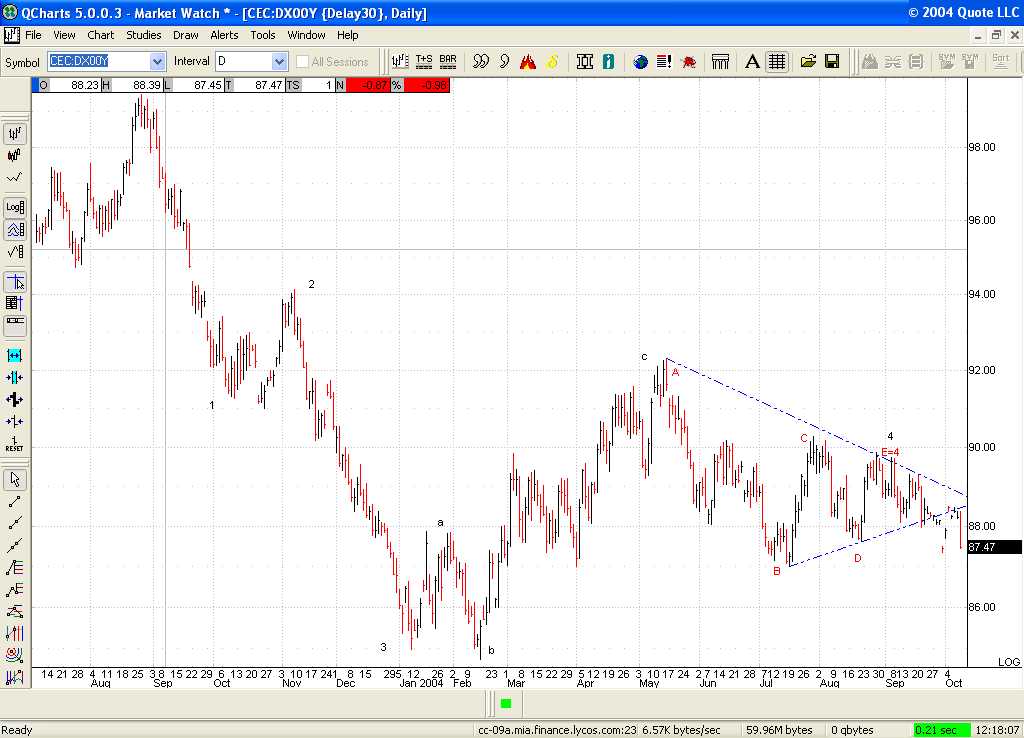
Task: Switch to candlestick chart style
Action: (14, 155)
